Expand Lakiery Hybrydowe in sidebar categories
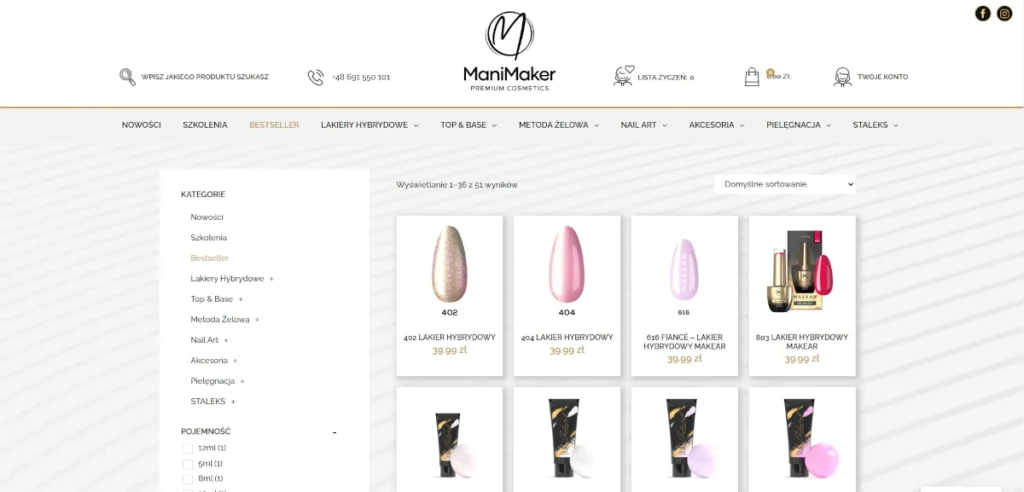The height and width of the screenshot is (492, 1024). tap(272, 279)
